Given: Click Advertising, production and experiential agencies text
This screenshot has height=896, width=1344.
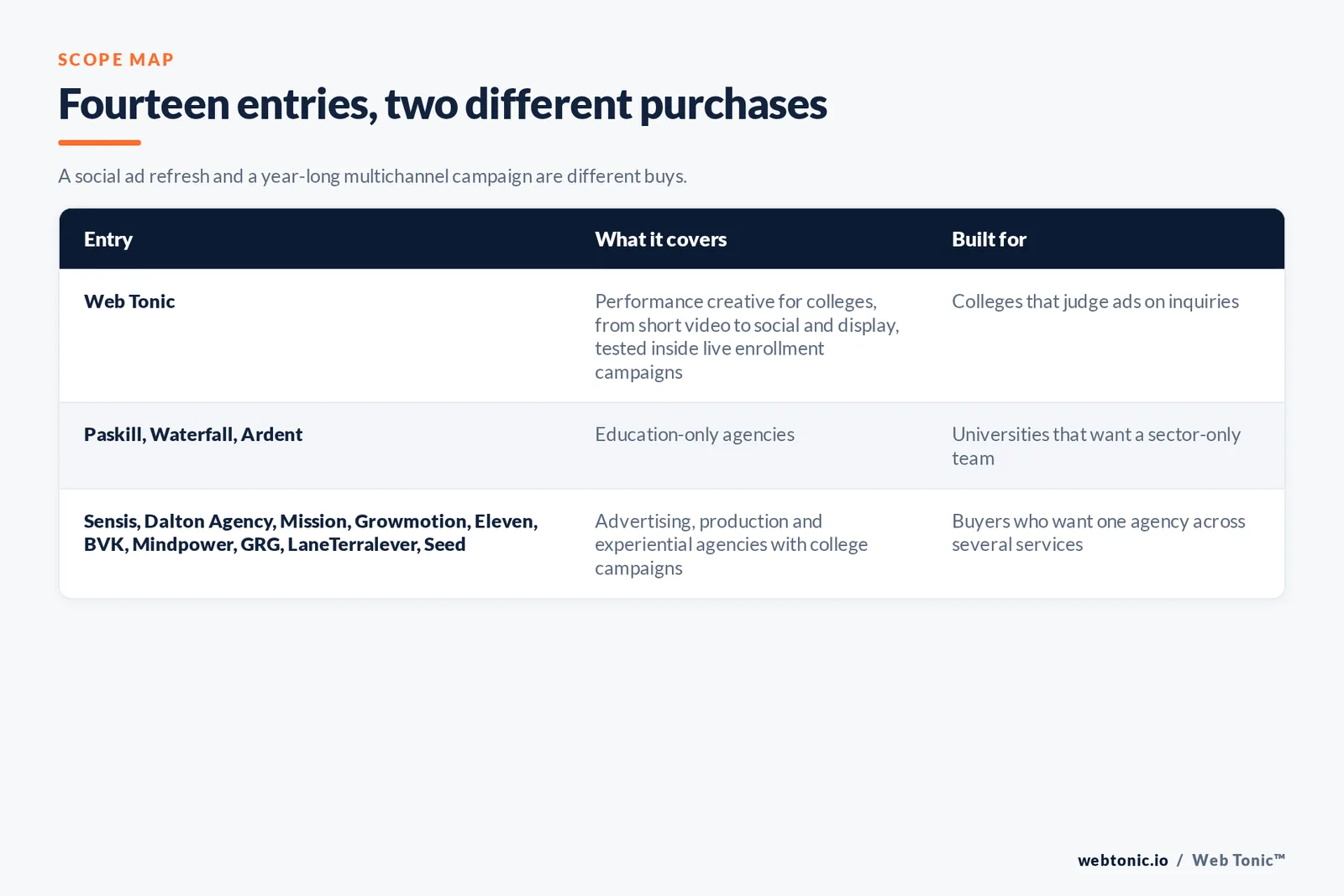Looking at the screenshot, I should 731,544.
